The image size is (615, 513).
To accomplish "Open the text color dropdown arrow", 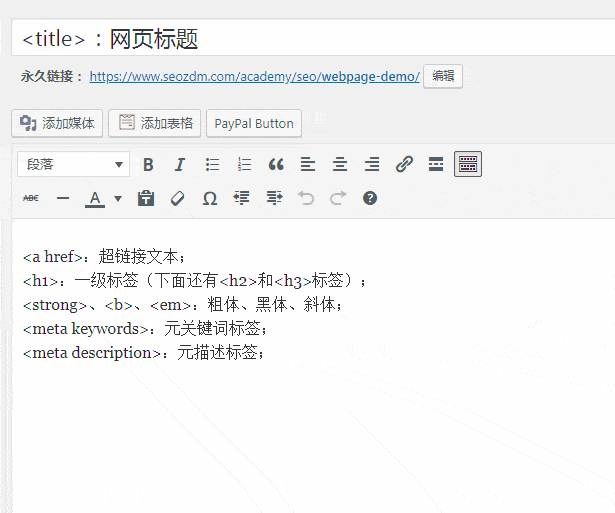I will point(118,198).
